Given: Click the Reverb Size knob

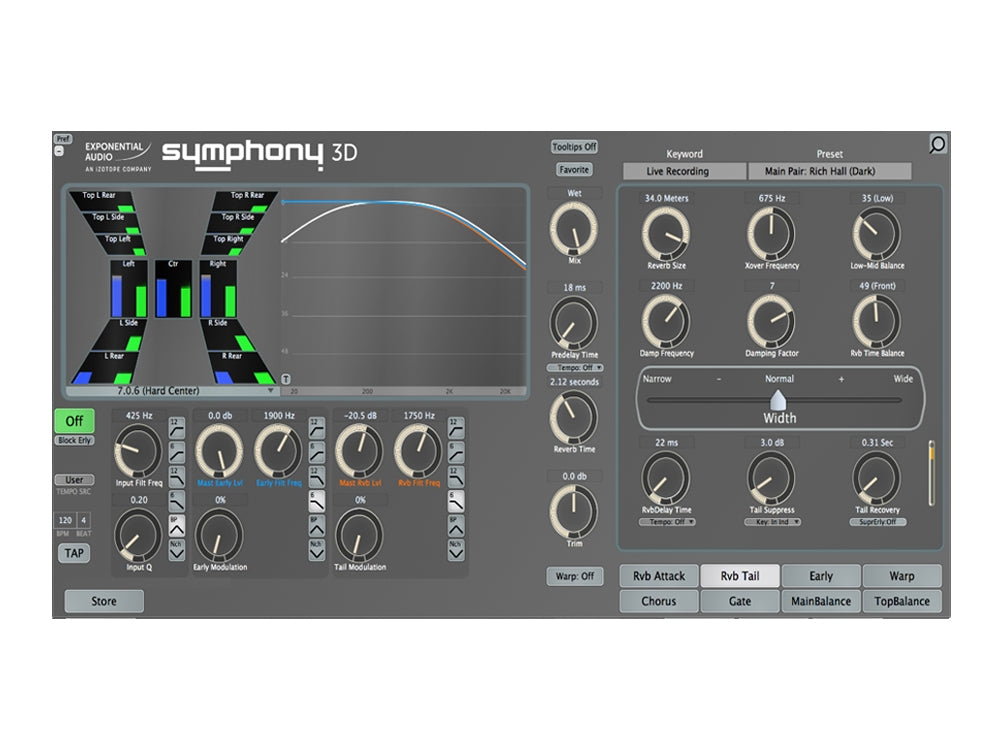Looking at the screenshot, I should (x=665, y=234).
